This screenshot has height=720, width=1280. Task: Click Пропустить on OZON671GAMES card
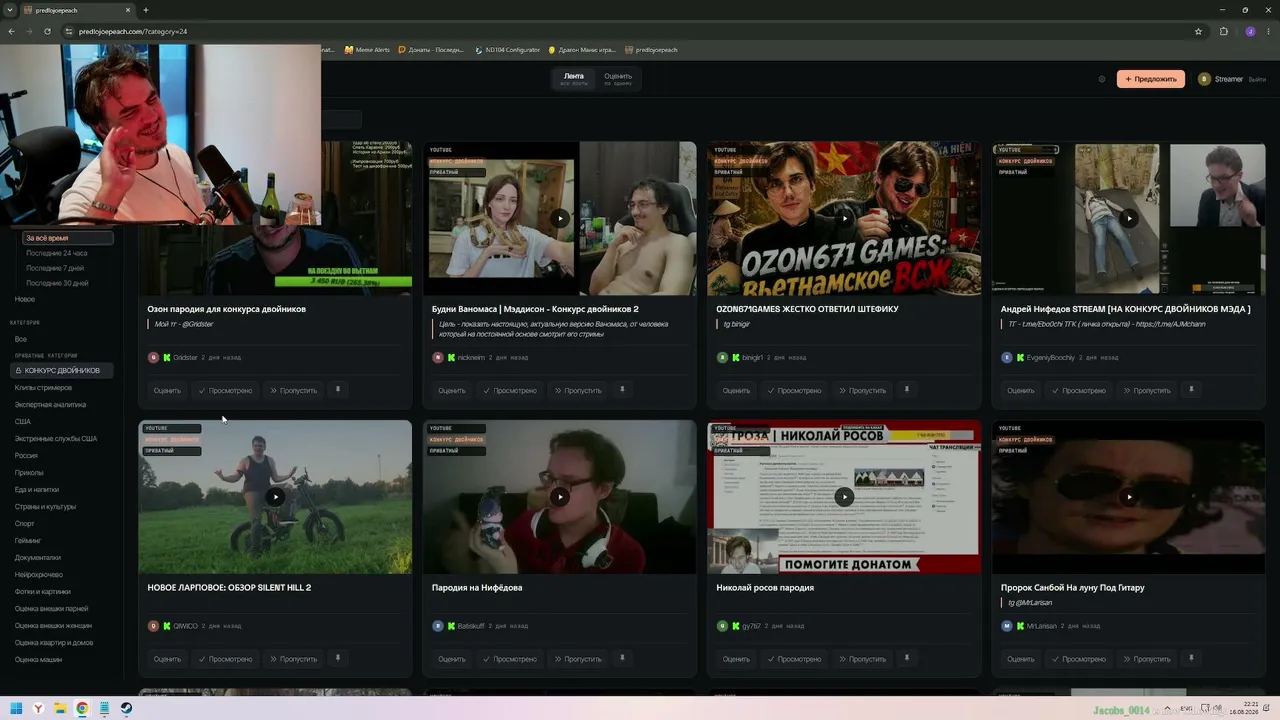pyautogui.click(x=862, y=390)
